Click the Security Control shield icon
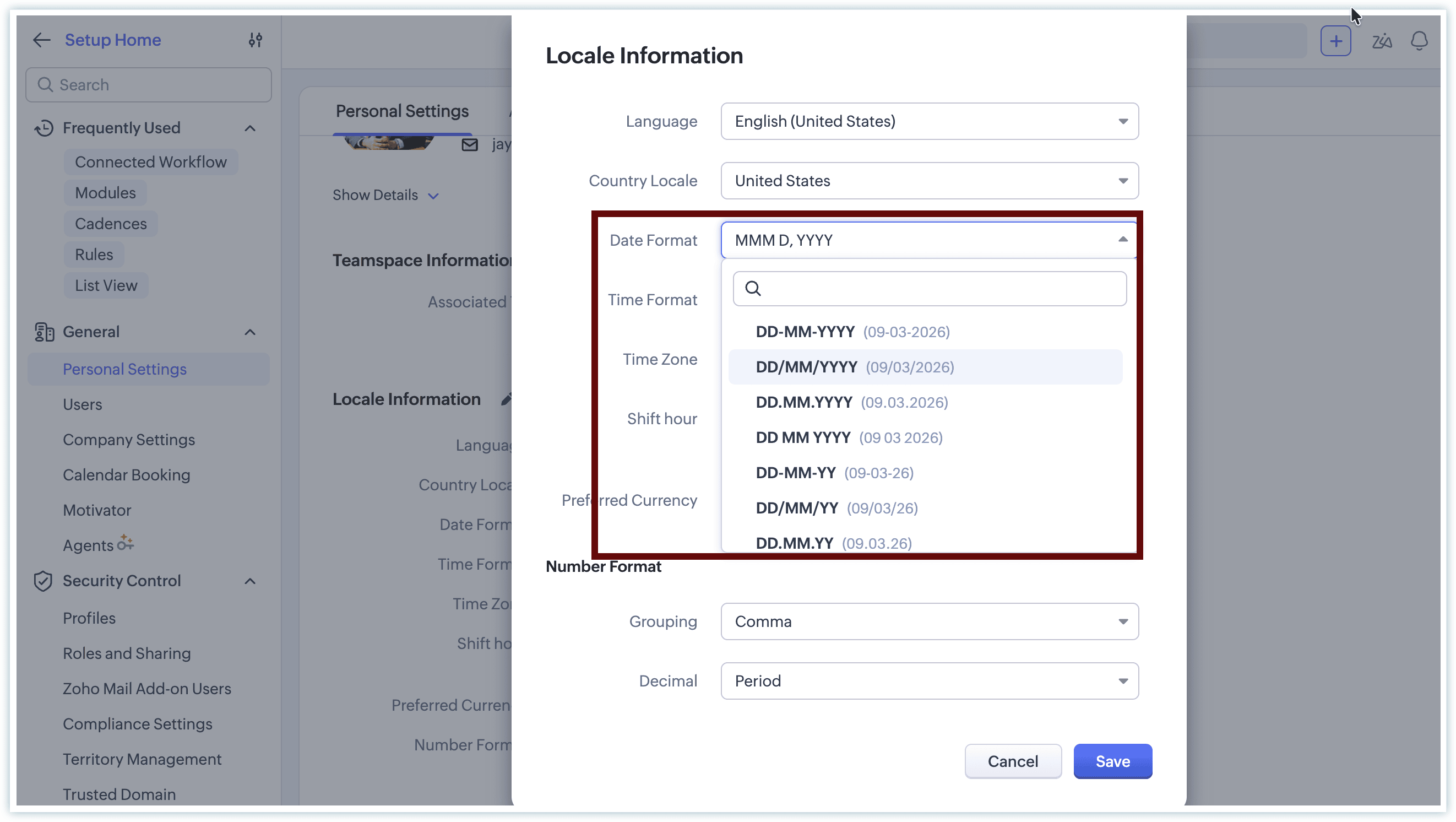The image size is (1456, 822). point(43,581)
